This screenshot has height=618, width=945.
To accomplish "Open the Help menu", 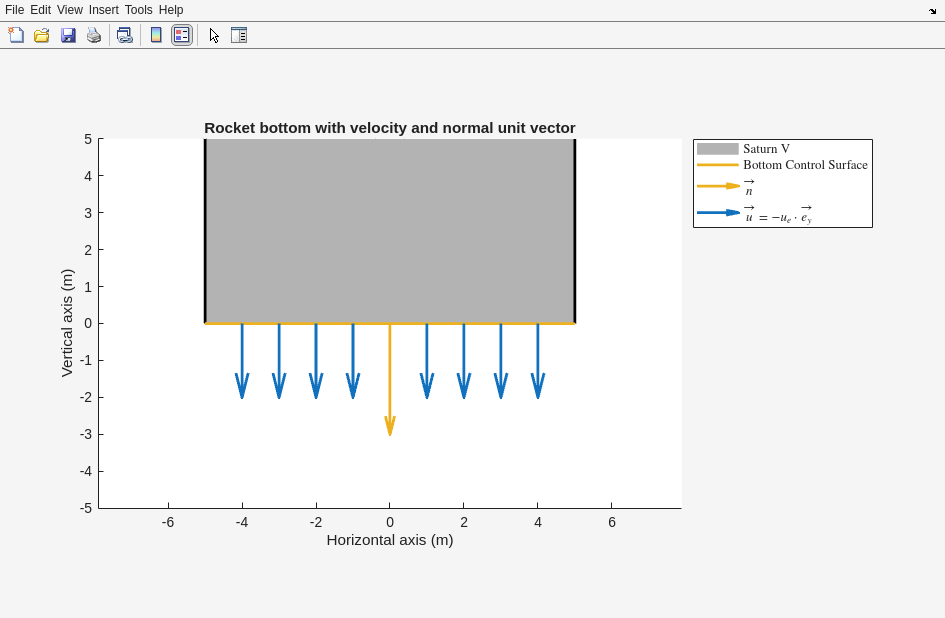I will tap(171, 10).
